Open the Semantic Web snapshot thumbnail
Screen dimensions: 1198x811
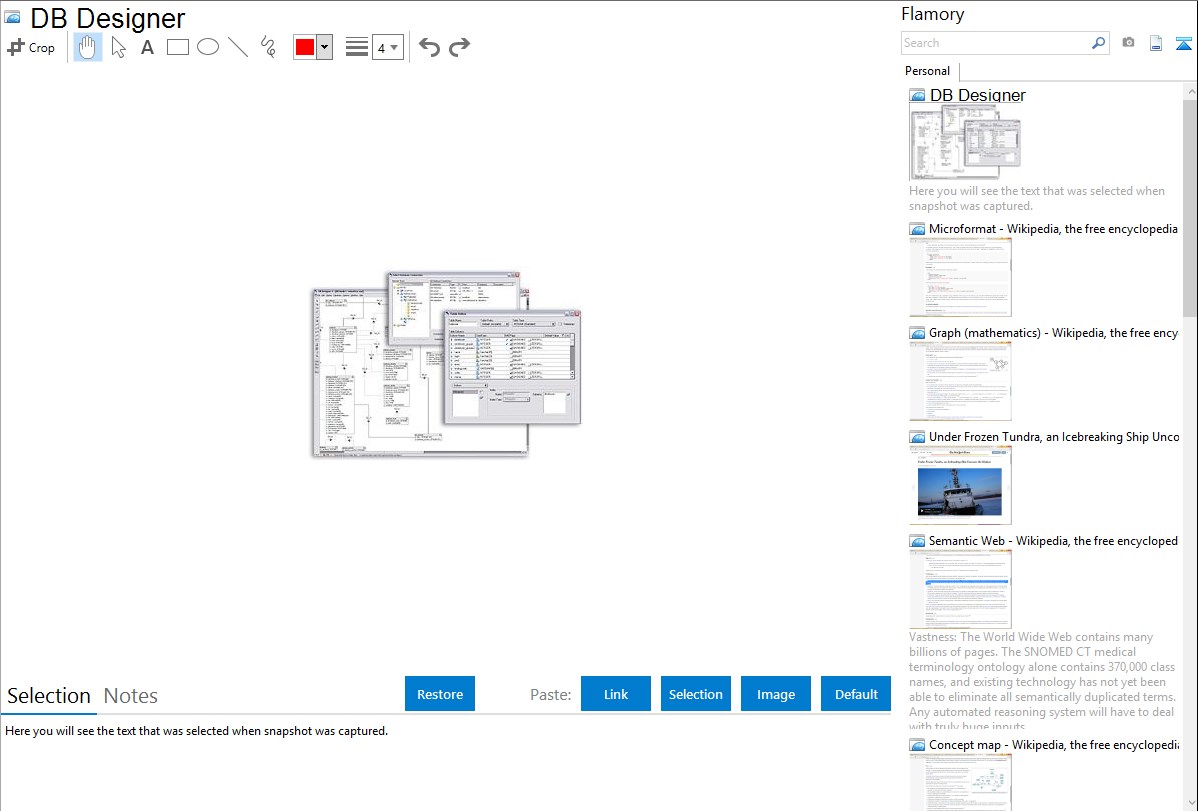point(960,589)
